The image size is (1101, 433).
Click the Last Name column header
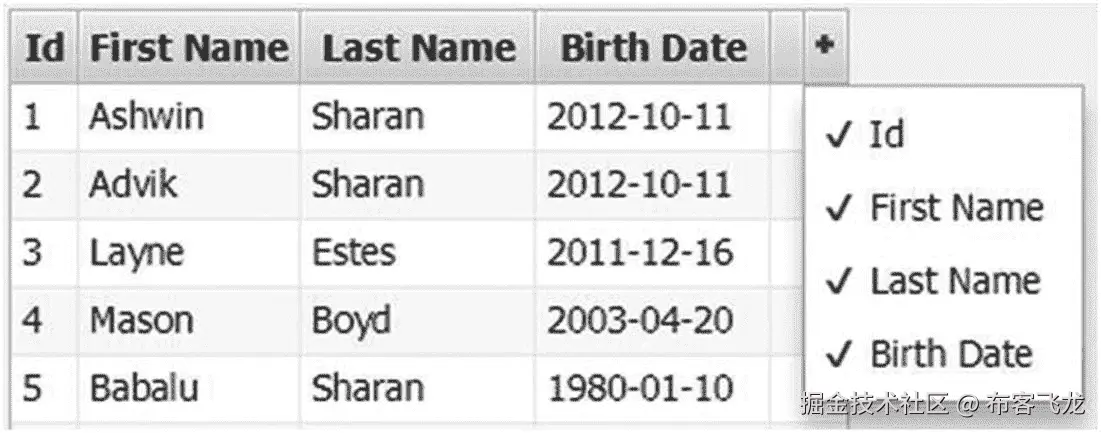tap(418, 47)
